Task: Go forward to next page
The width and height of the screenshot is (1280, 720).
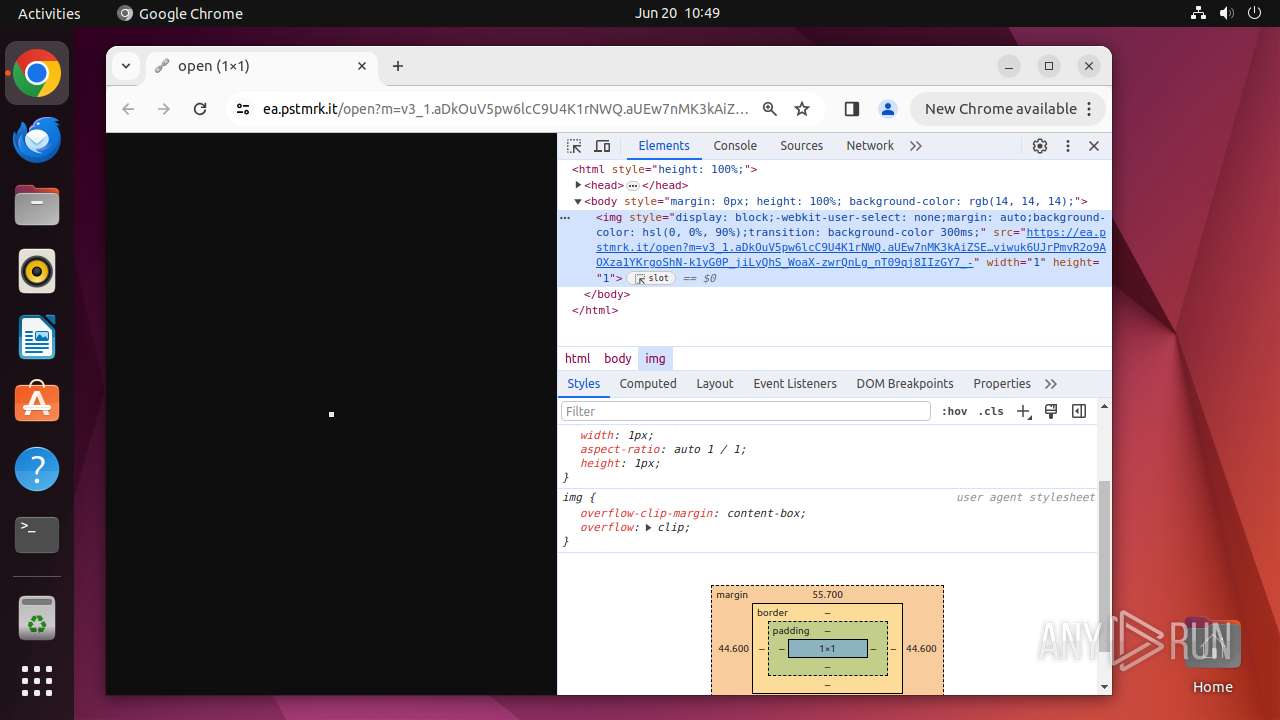Action: 164,109
